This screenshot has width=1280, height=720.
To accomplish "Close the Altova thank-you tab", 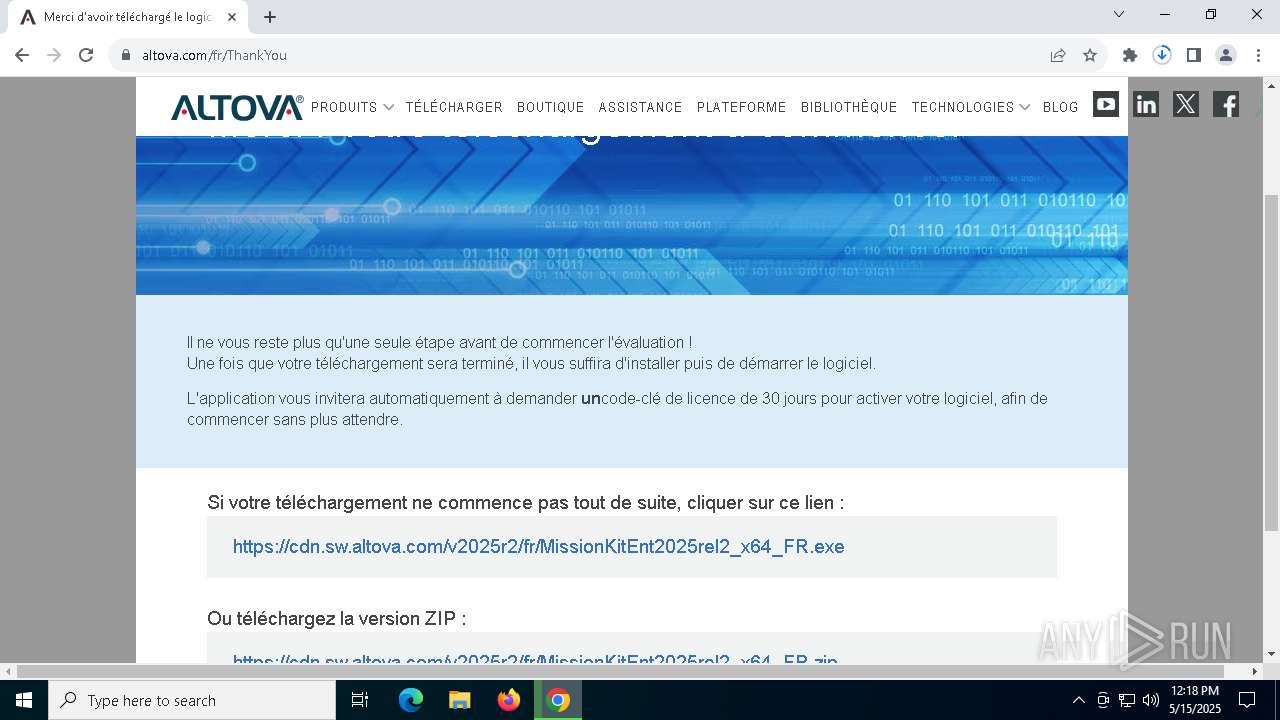I will click(x=232, y=17).
